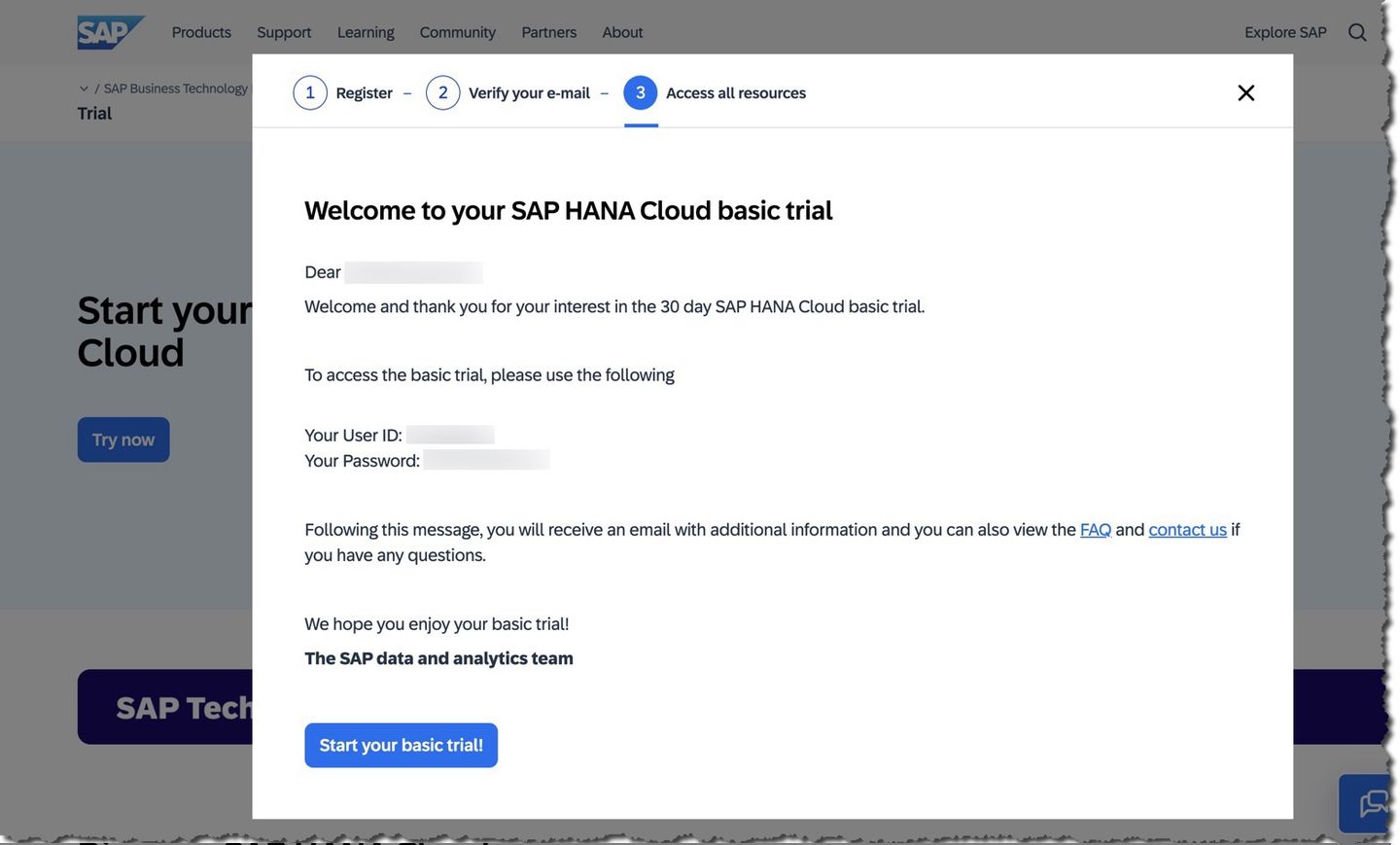Screen dimensions: 1400x845
Task: Click the Register step label
Action: [365, 93]
